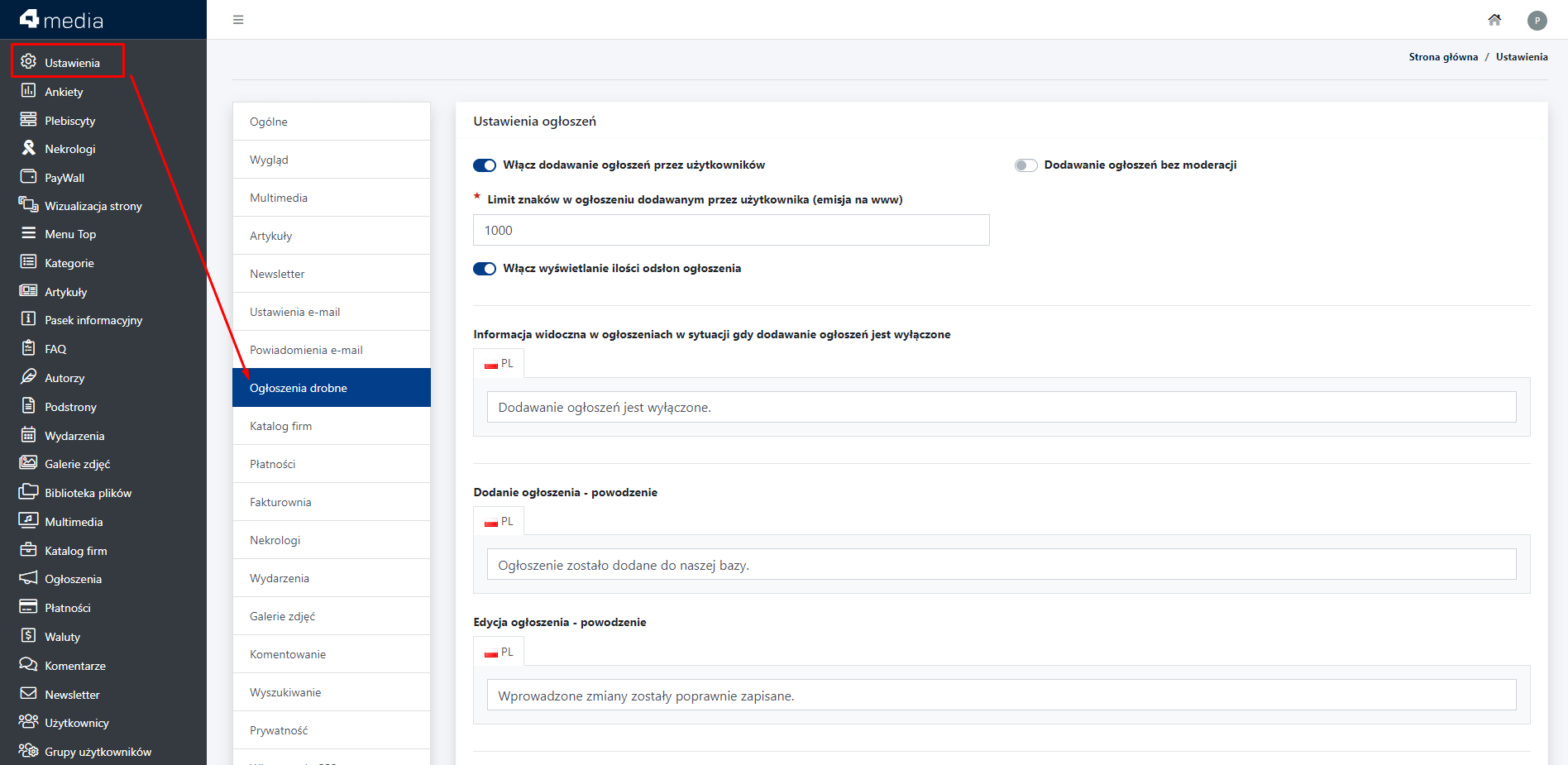Select PL tab under Dodanie ogłoszenia - powodzenie
1568x765 pixels.
pos(499,521)
